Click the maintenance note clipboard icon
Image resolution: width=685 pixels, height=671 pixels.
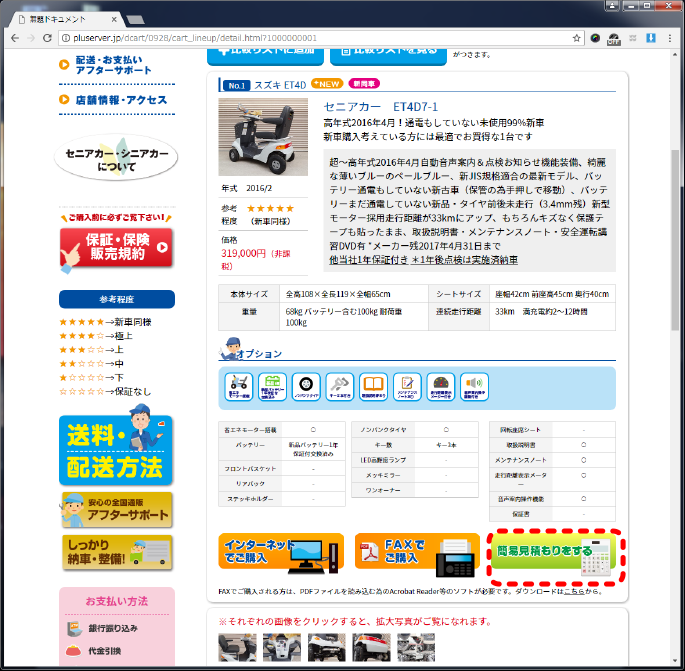coord(407,387)
